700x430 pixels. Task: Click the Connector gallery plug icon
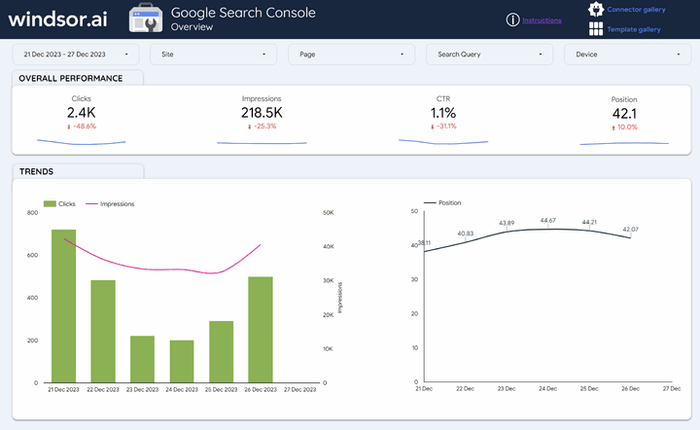(596, 9)
